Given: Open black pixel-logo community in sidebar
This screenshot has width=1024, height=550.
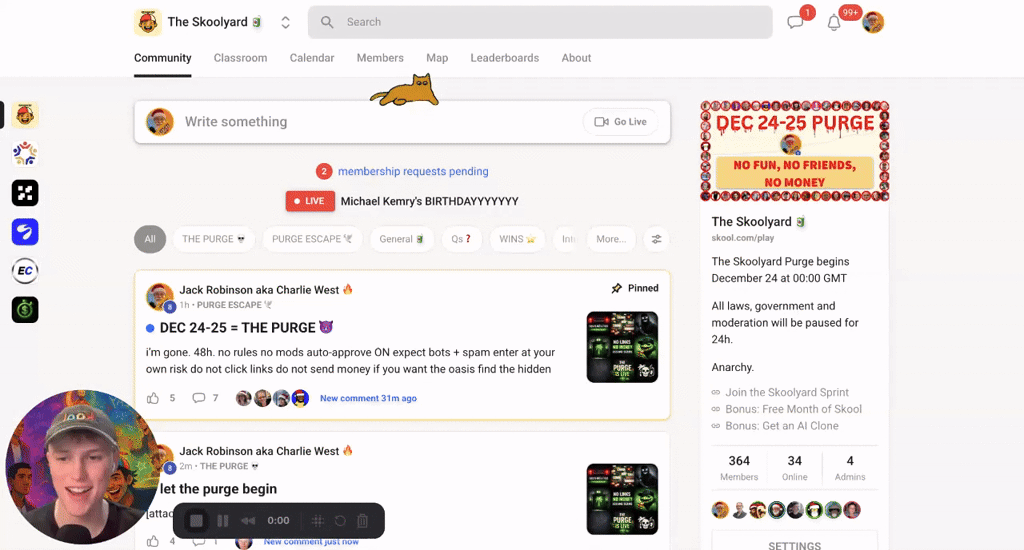Looking at the screenshot, I should 25,193.
